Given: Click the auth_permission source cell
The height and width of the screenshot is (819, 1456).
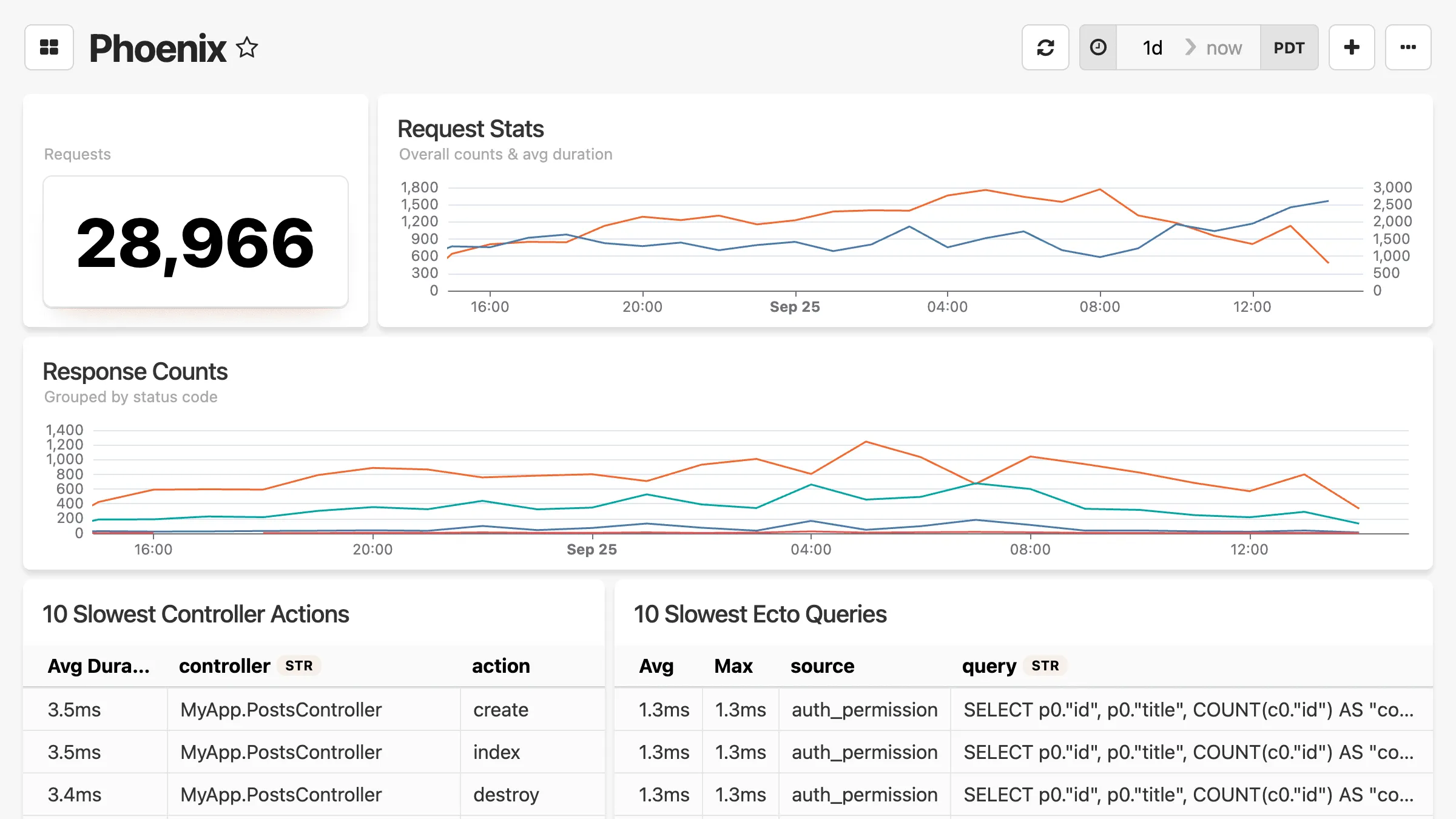Looking at the screenshot, I should point(864,709).
